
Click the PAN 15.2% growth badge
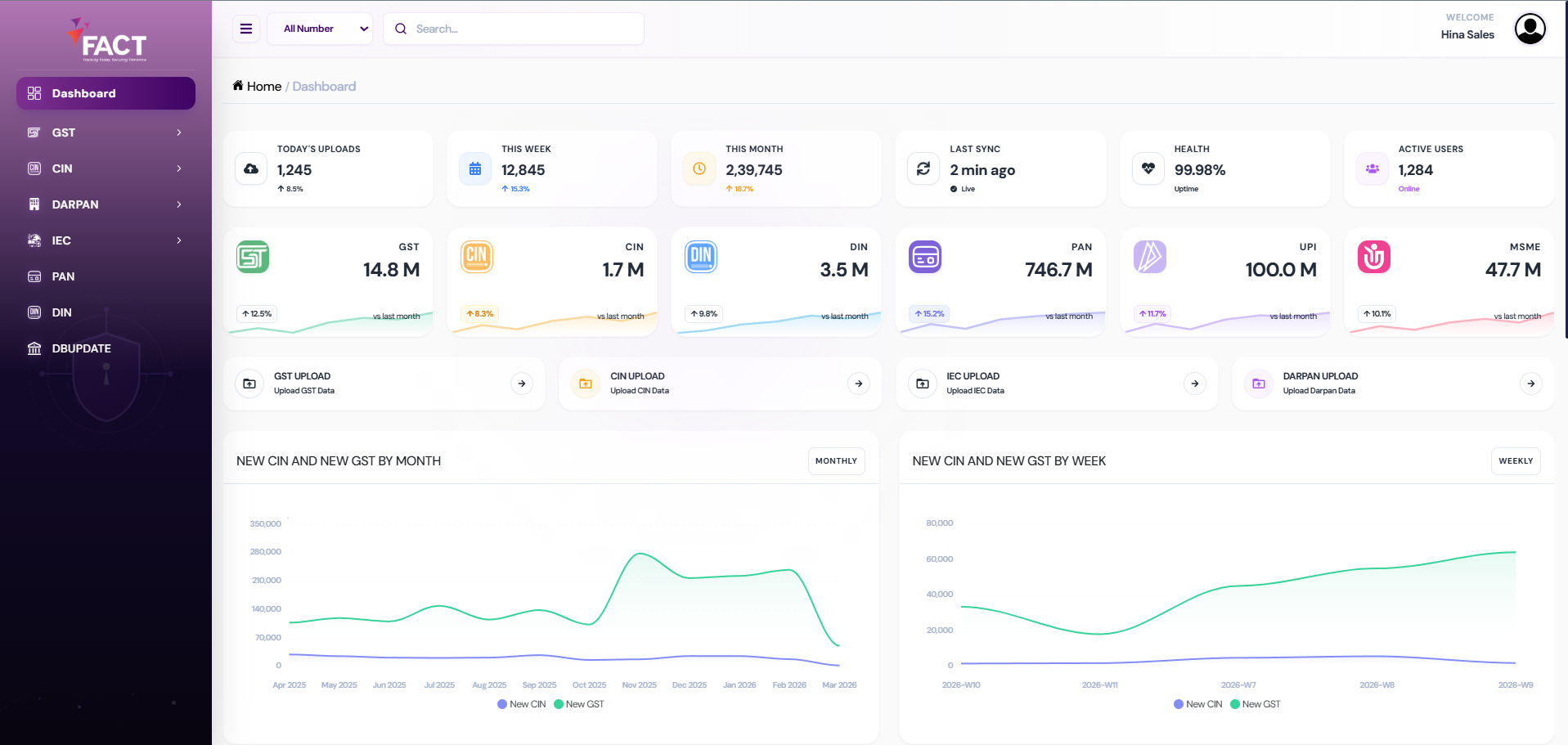click(929, 314)
